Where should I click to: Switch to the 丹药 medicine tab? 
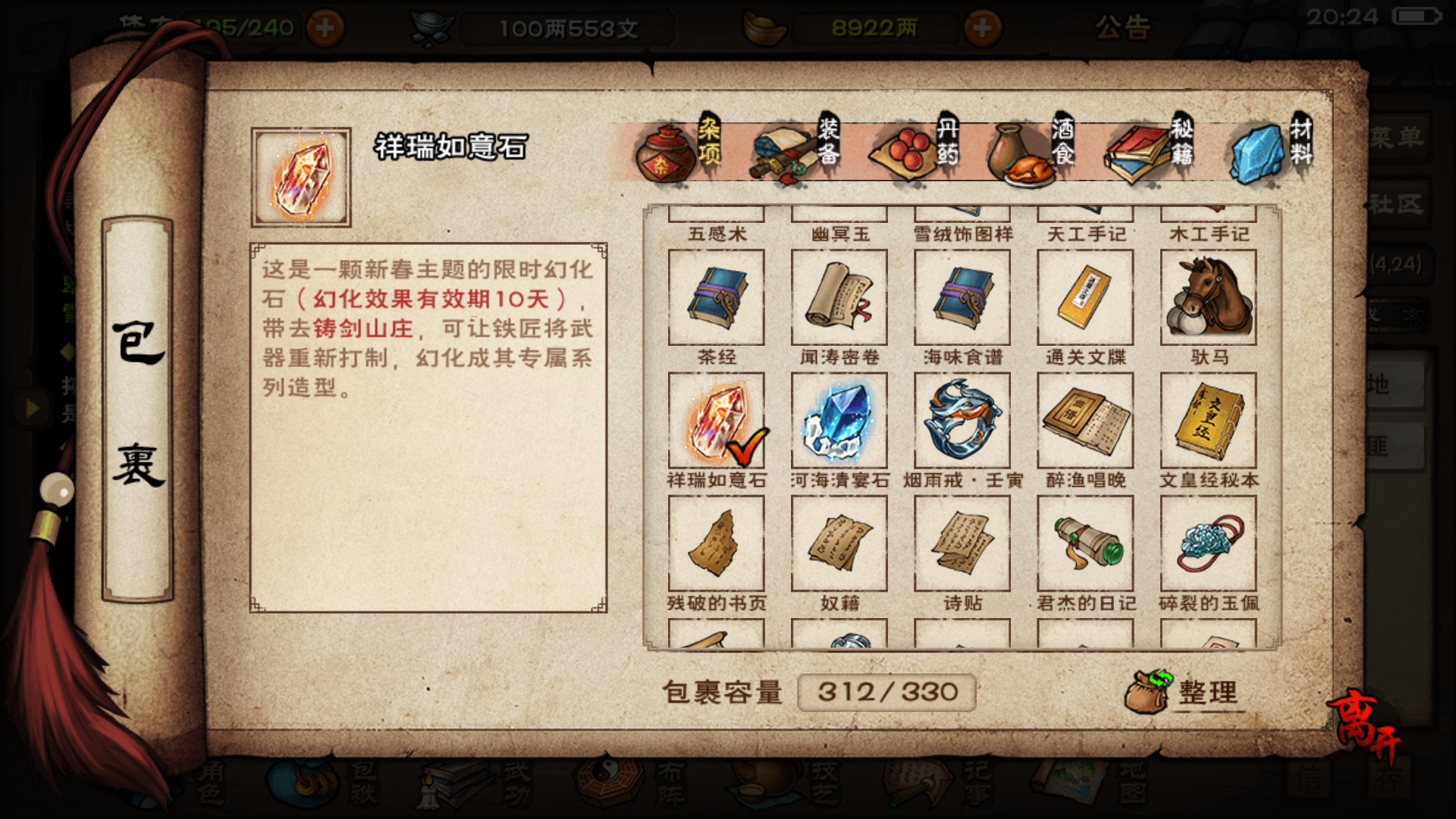(916, 150)
